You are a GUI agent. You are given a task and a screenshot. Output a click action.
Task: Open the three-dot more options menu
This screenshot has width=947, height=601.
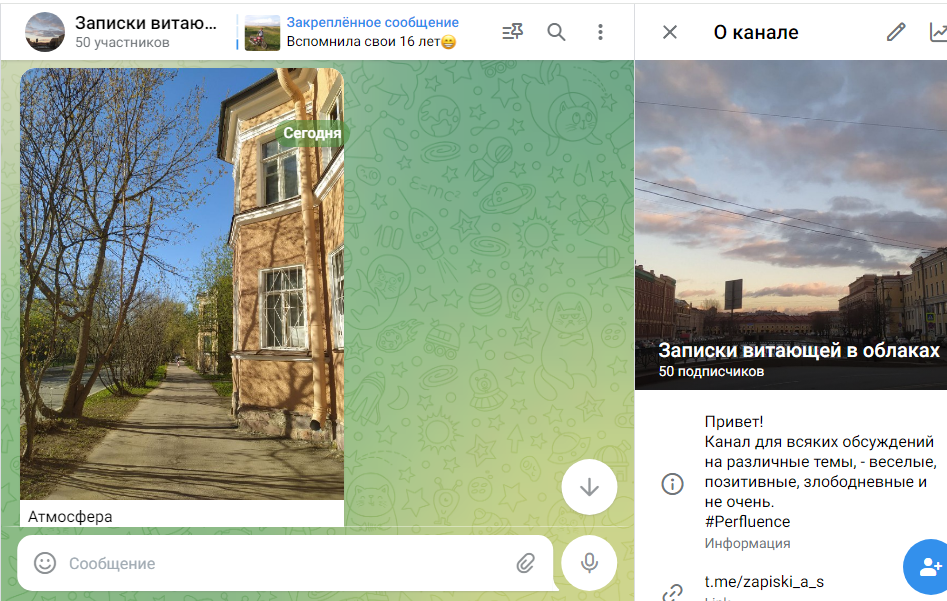pos(600,32)
